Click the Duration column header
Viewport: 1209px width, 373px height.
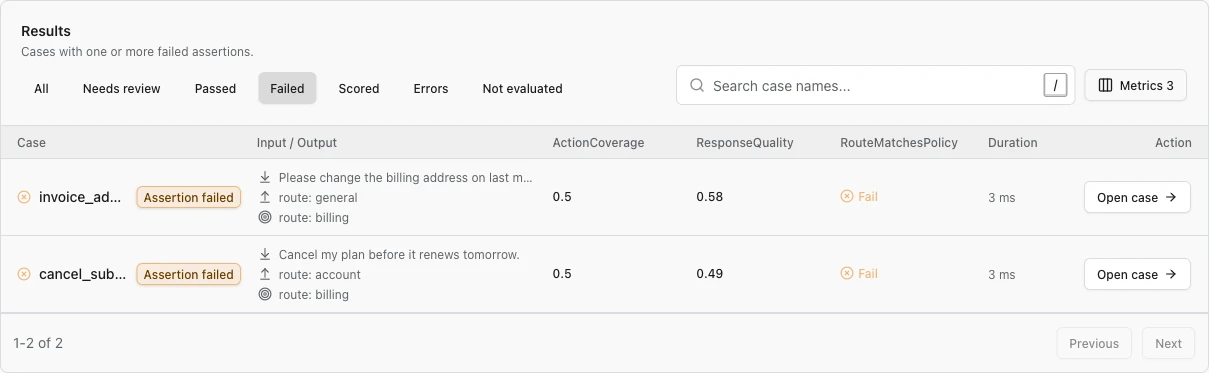(1013, 143)
